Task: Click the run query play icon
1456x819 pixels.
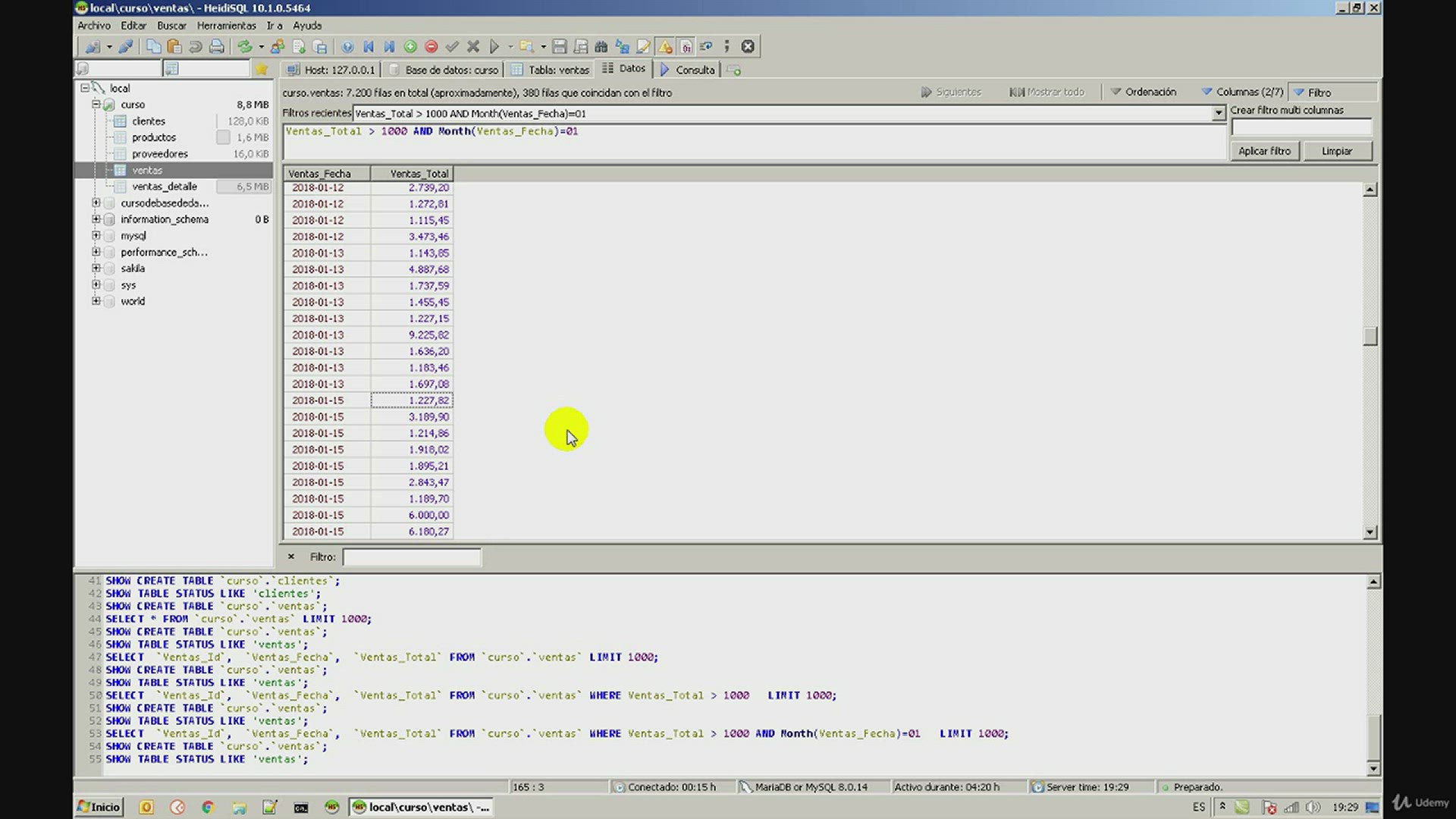Action: (494, 46)
